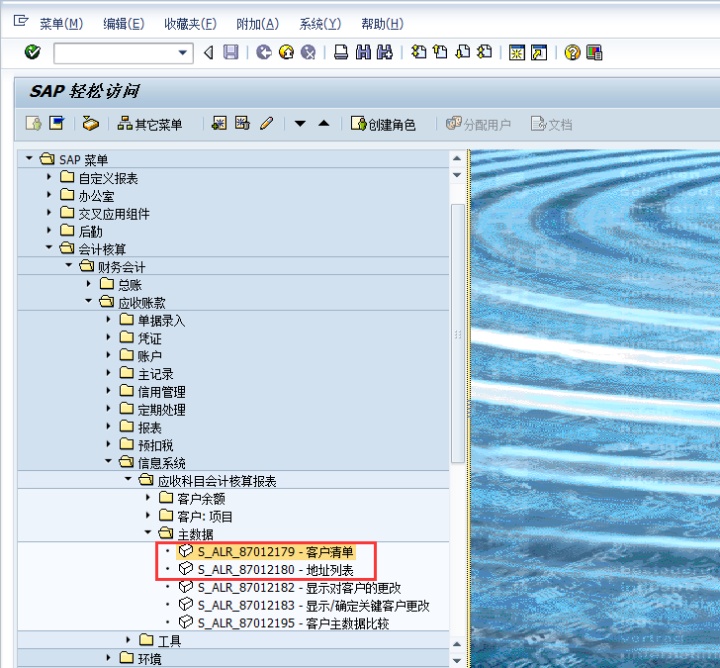The width and height of the screenshot is (720, 668).
Task: Click the Move Favorites Up arrow
Action: (x=324, y=123)
